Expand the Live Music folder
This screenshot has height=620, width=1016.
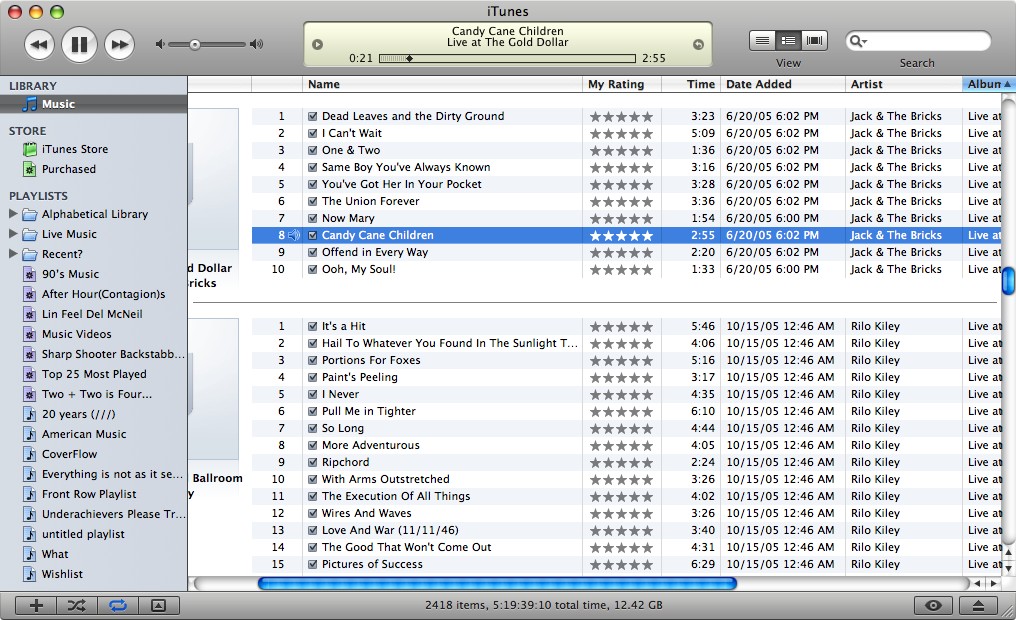coord(13,233)
